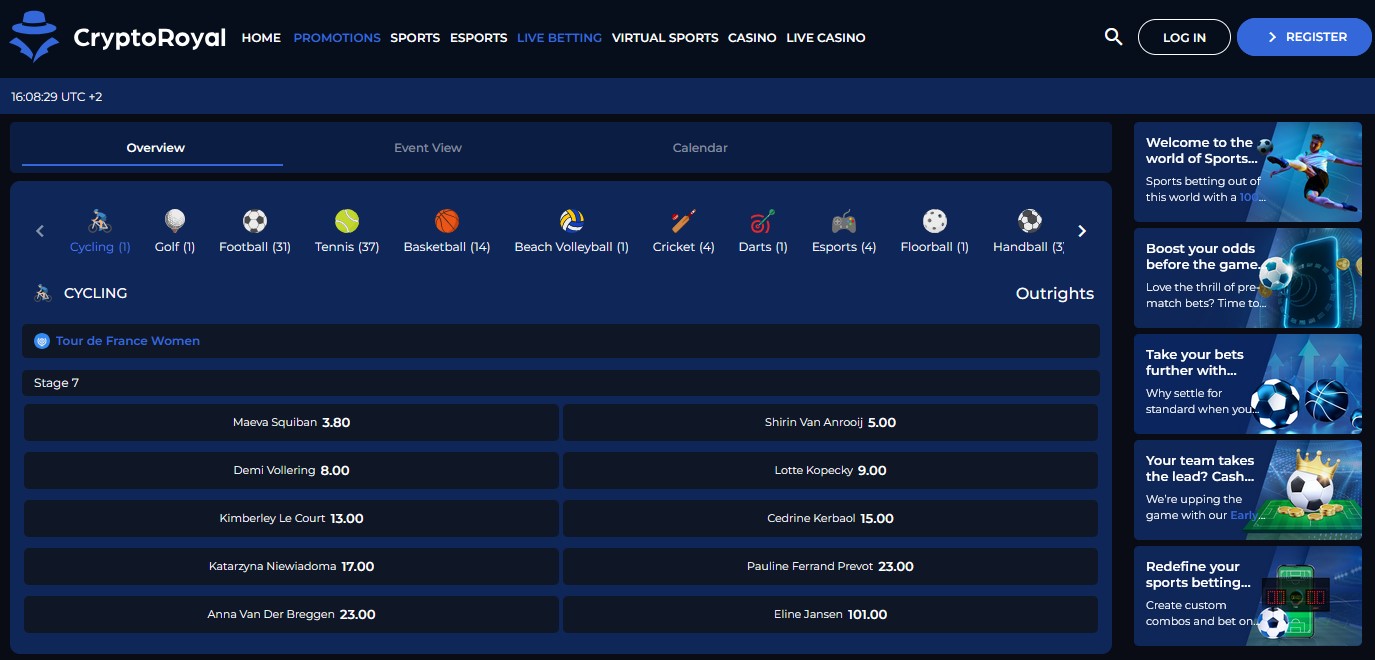Screen dimensions: 1375x660
Task: Bet on Demi Vollering at 8.00
Action: point(291,471)
